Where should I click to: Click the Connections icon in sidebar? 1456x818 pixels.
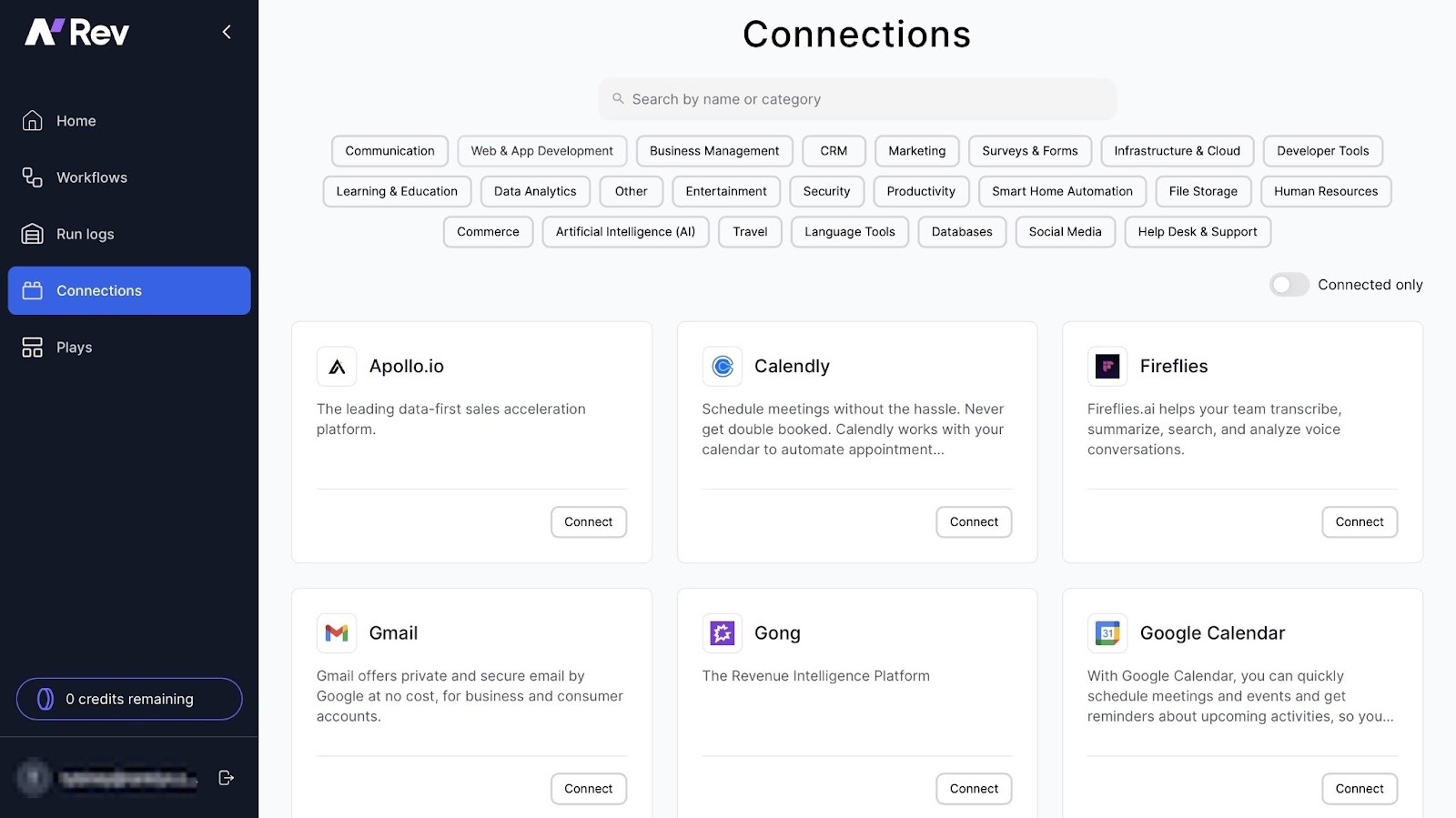[32, 290]
